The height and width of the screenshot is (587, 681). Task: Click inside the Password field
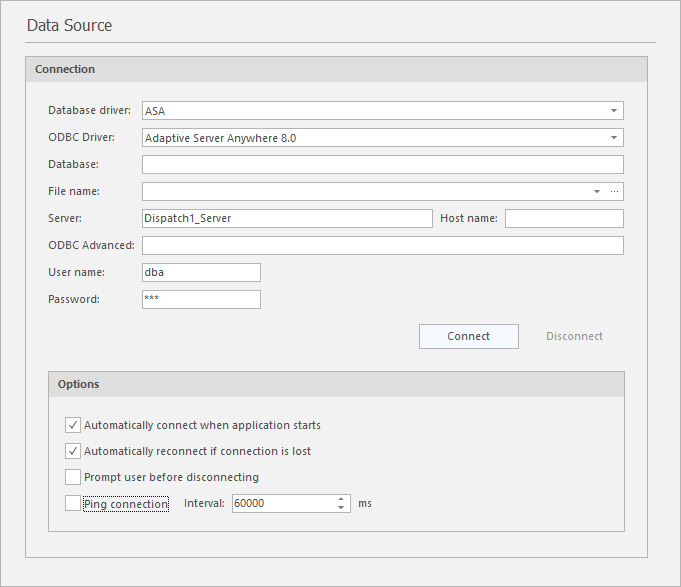pos(201,299)
